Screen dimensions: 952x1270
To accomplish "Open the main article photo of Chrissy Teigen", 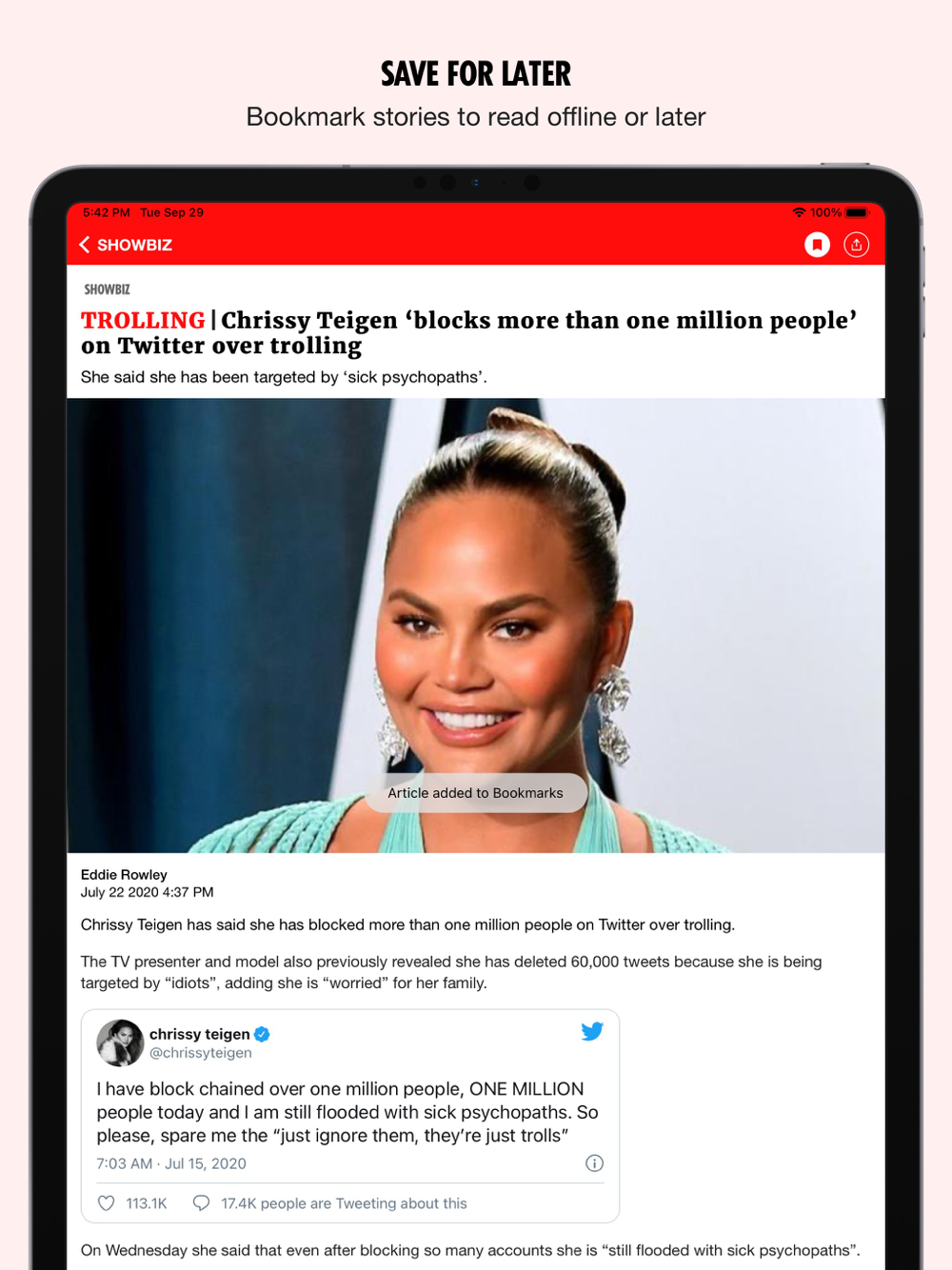I will (x=476, y=625).
